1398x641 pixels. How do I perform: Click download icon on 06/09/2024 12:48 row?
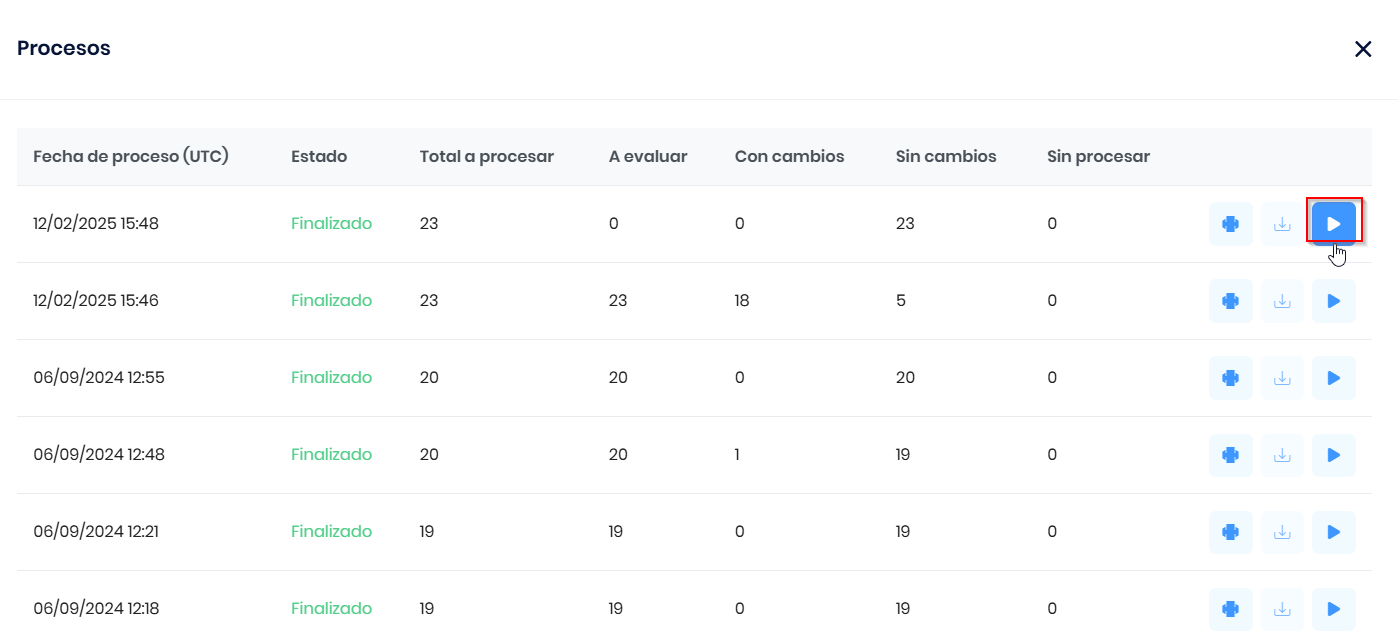click(1282, 455)
